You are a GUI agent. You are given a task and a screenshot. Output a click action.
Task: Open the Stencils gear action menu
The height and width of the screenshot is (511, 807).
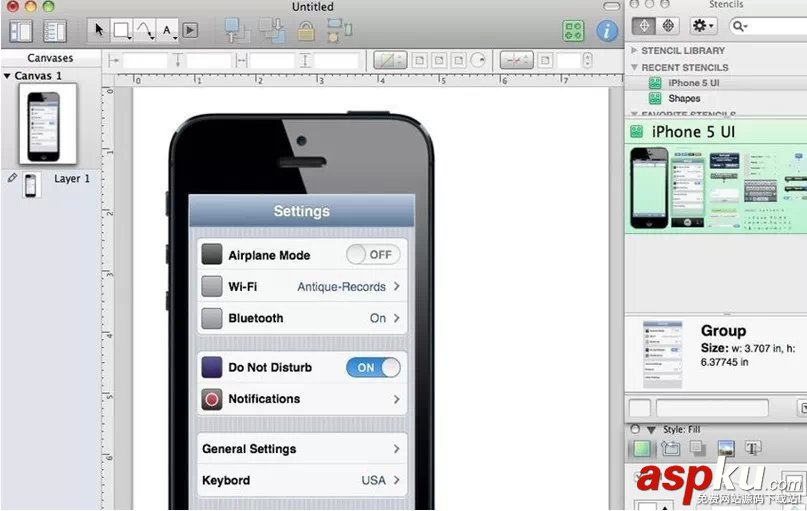click(703, 25)
